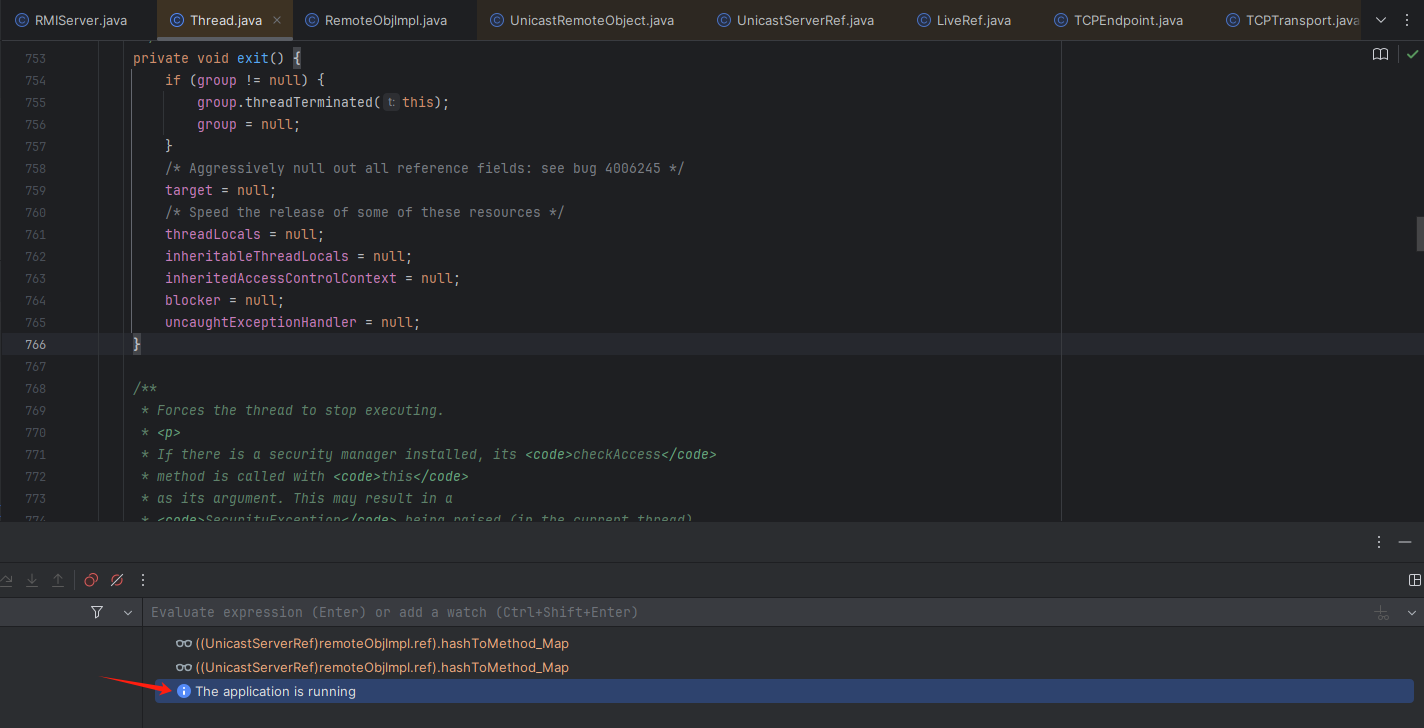Expand the evaluate expression history chevron
Viewport: 1424px width, 728px height.
[1412, 612]
